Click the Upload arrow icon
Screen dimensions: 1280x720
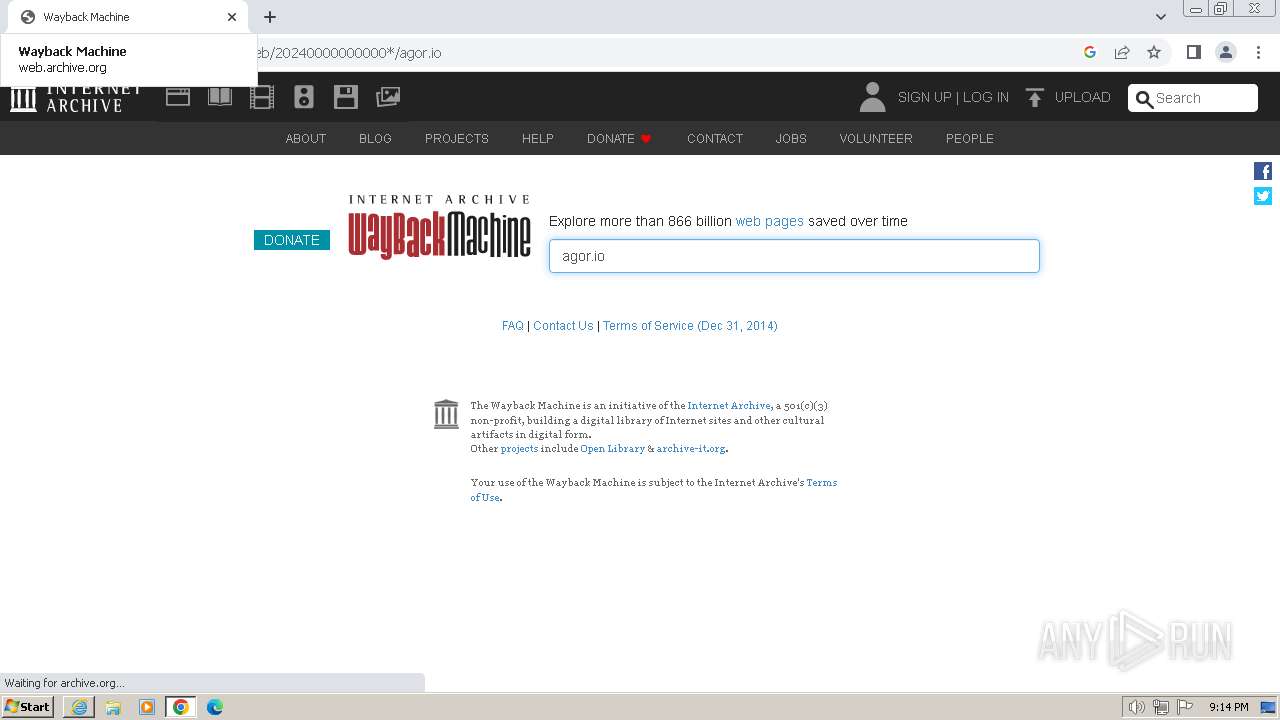pyautogui.click(x=1035, y=97)
